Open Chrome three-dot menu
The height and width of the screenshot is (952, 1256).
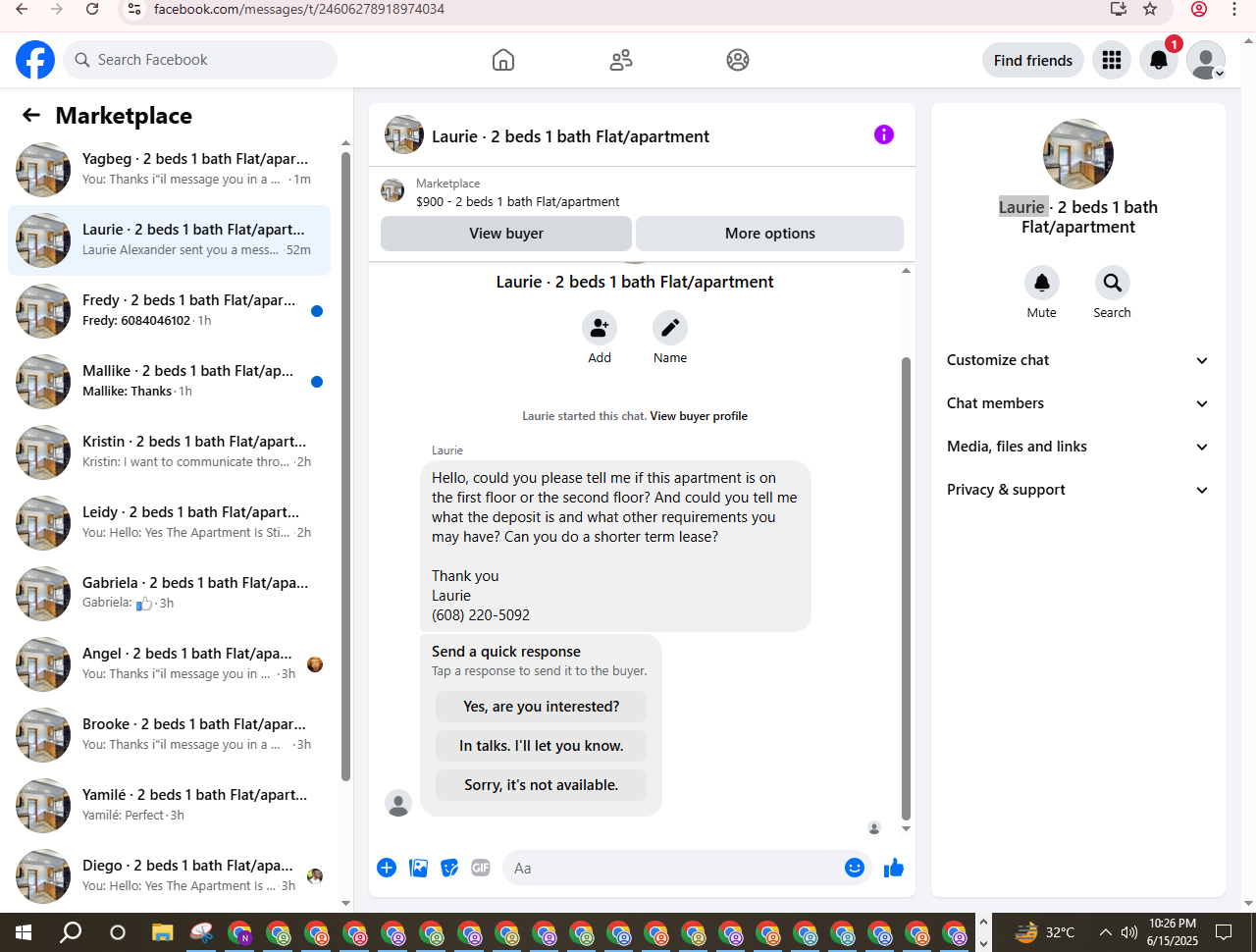tap(1234, 9)
